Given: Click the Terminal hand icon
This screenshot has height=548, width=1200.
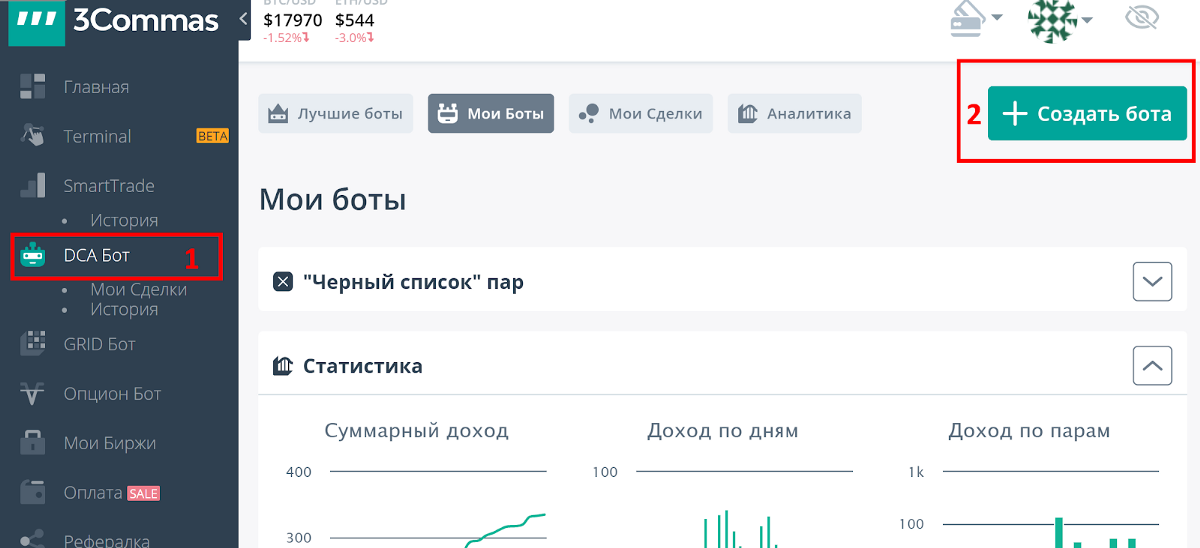Looking at the screenshot, I should pyautogui.click(x=33, y=135).
